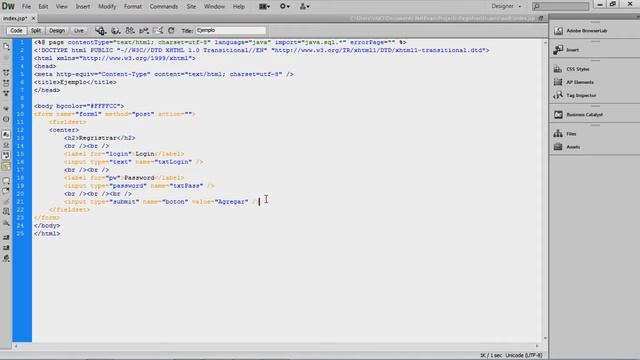Click the Outdent Code icon
640x360 pixels.
click(x=6, y=248)
